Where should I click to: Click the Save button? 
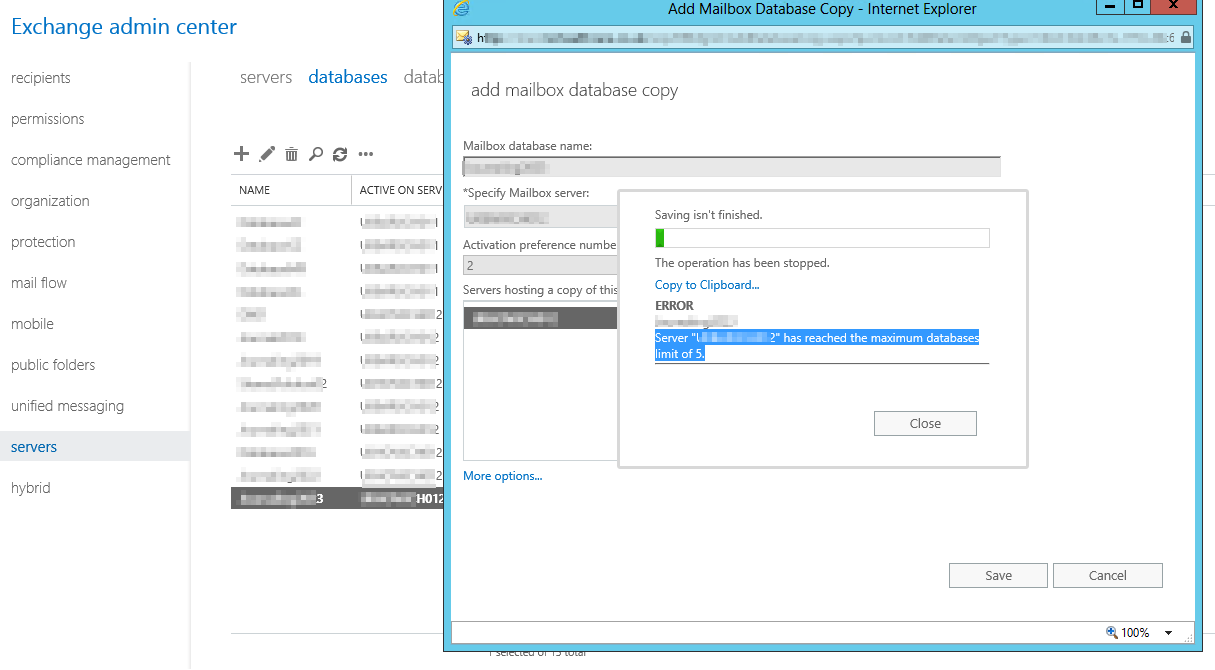pyautogui.click(x=998, y=575)
